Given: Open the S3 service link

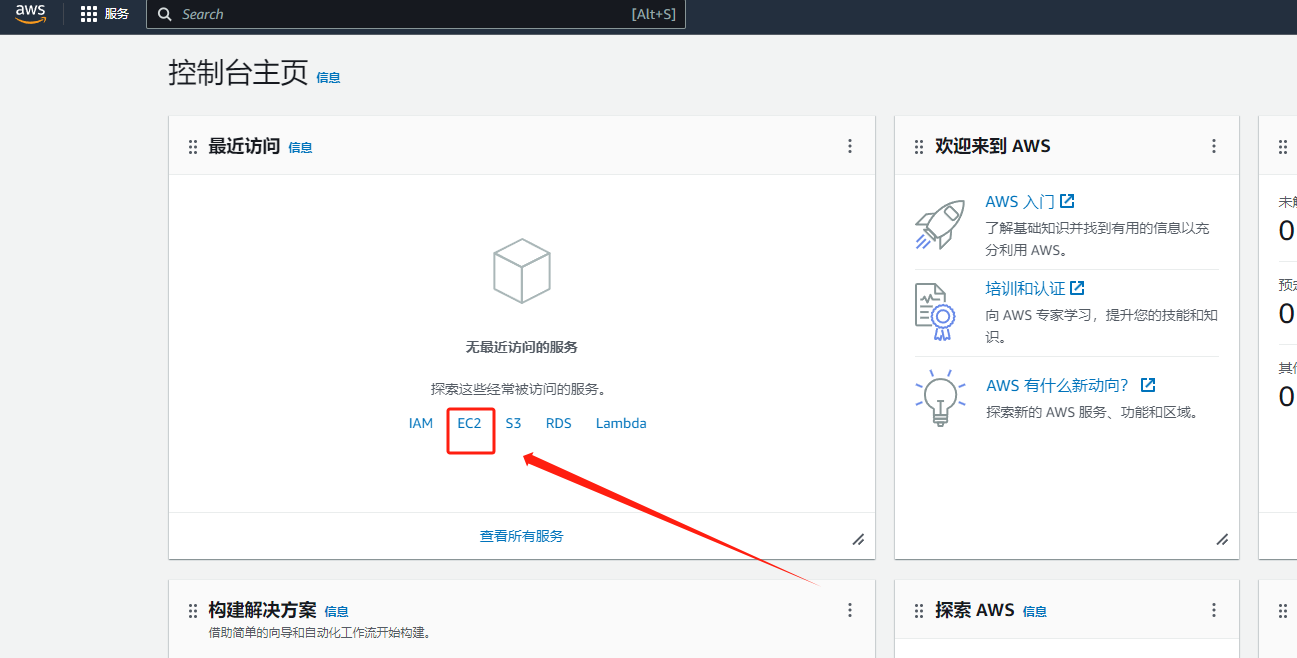Looking at the screenshot, I should point(513,423).
